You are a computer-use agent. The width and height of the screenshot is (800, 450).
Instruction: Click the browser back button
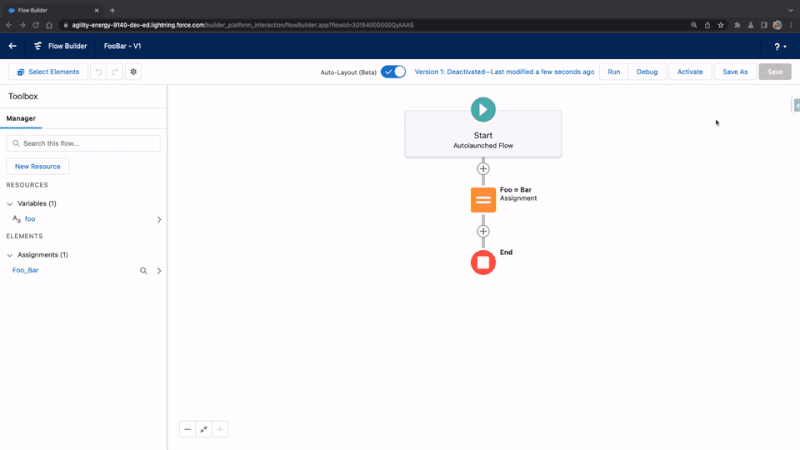(9, 25)
